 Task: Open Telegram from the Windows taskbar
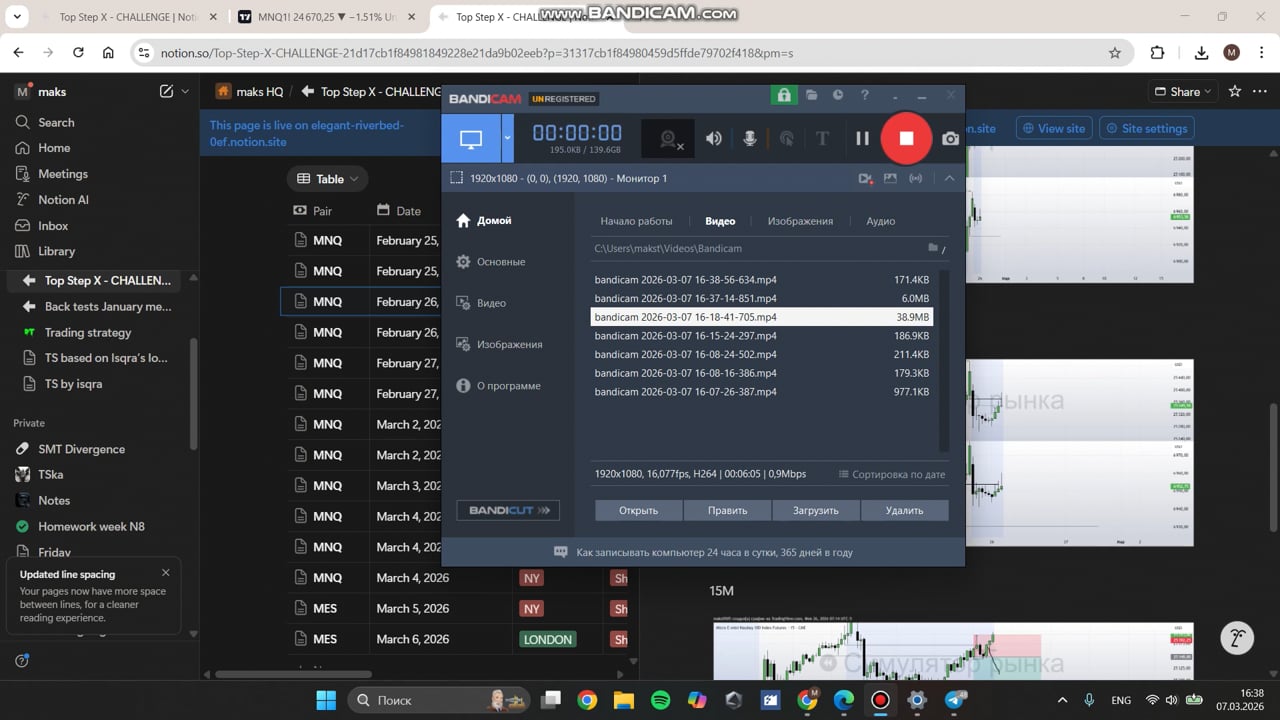[x=955, y=700]
